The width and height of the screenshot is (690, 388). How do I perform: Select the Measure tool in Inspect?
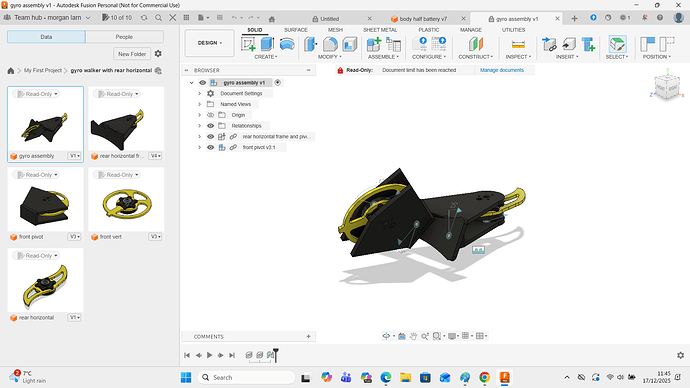(518, 44)
